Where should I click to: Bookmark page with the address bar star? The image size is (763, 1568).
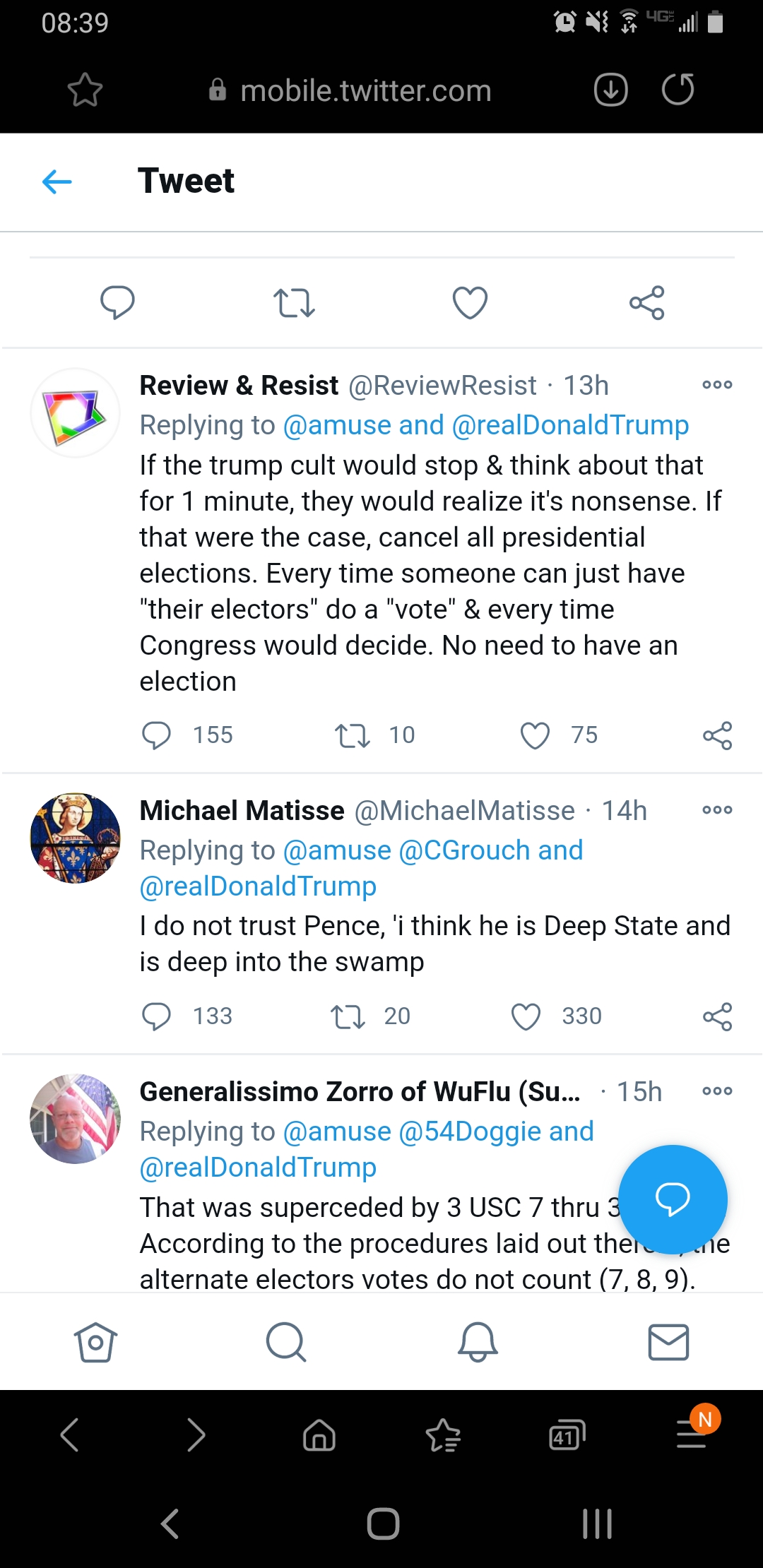tap(85, 90)
